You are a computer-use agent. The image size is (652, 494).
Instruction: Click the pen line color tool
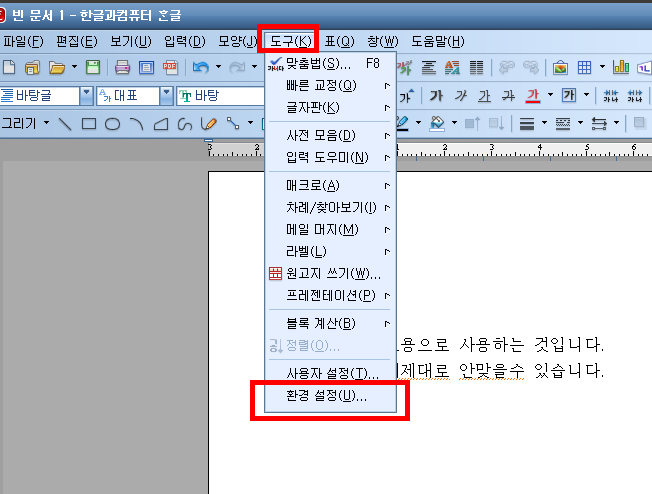point(403,124)
